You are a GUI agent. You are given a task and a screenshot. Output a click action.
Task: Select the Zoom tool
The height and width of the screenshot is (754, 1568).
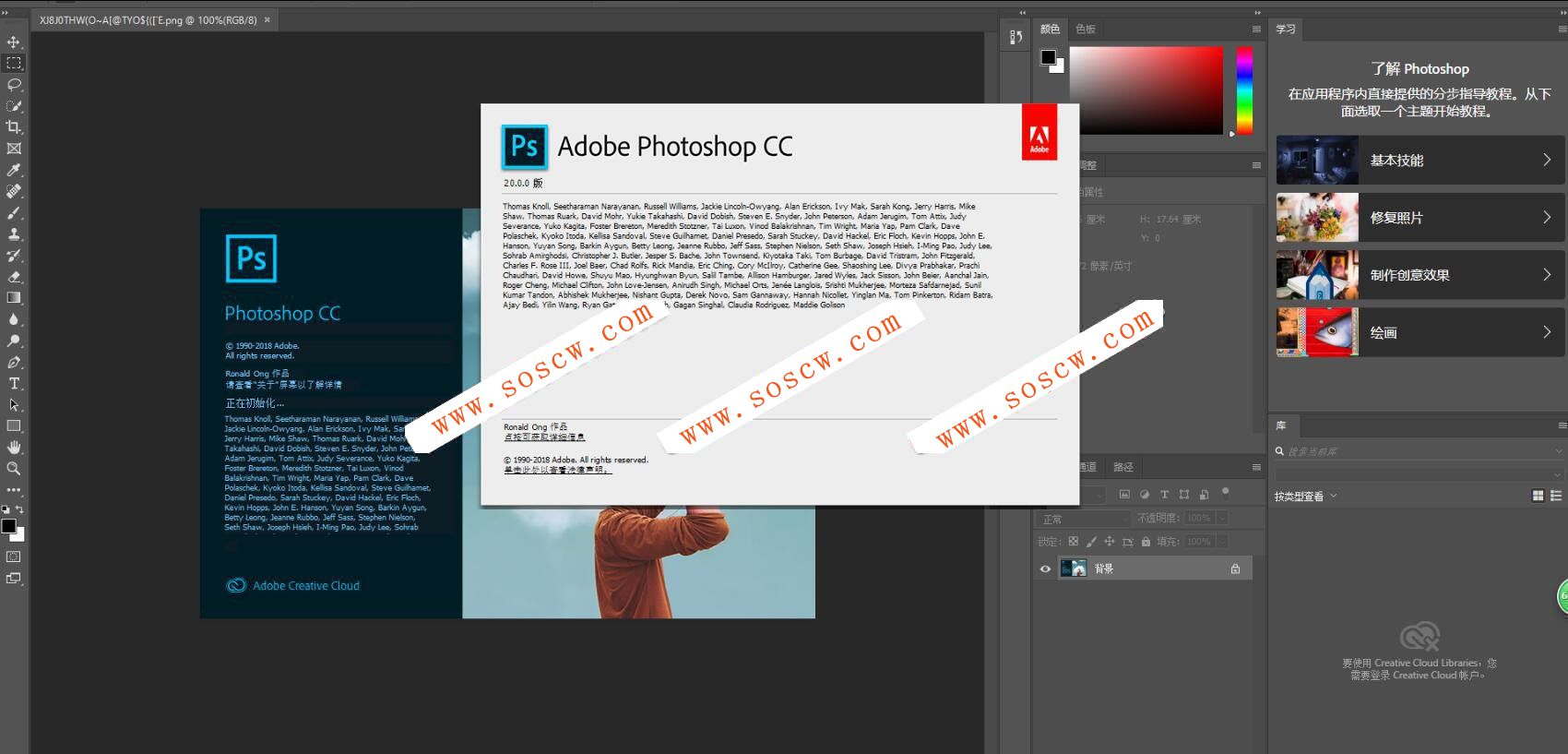click(14, 468)
